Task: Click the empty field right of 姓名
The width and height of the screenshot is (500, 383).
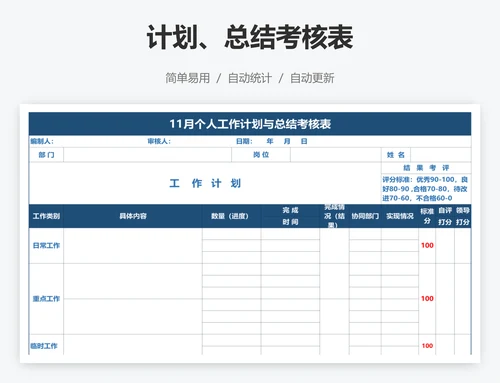Action: coord(441,155)
